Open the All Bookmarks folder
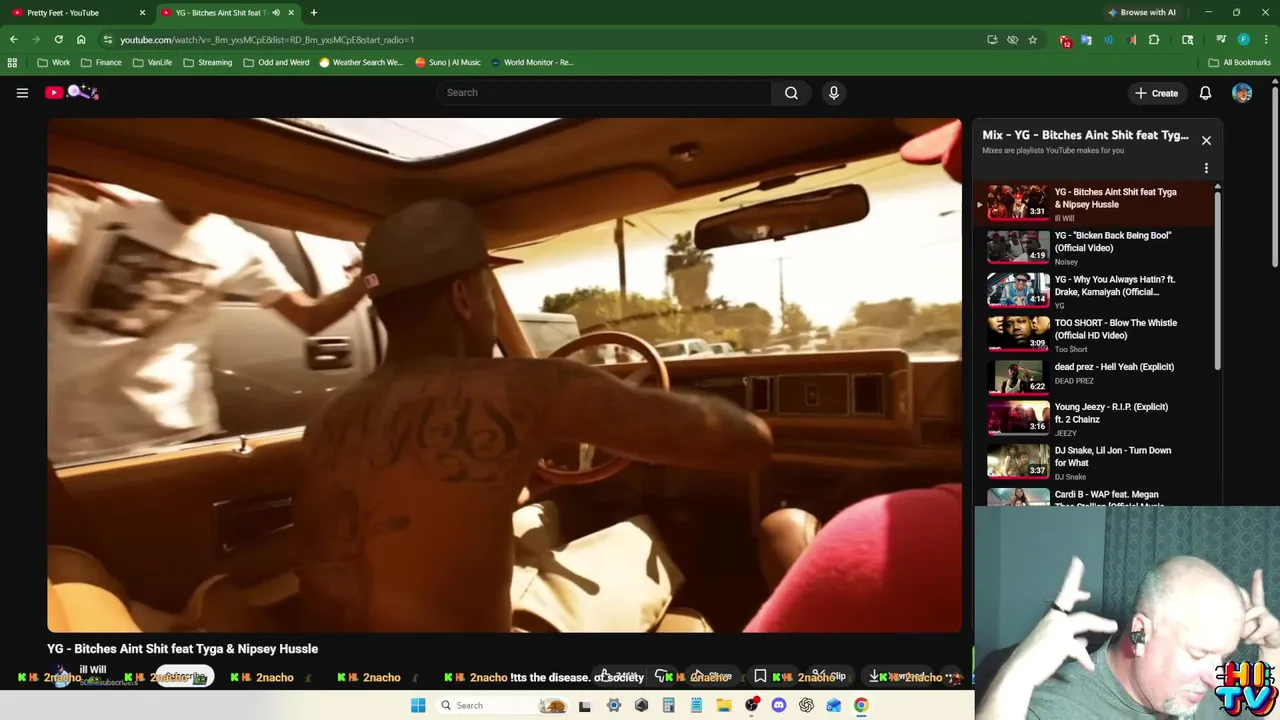Screen dimensions: 1280x720 click(x=1240, y=62)
